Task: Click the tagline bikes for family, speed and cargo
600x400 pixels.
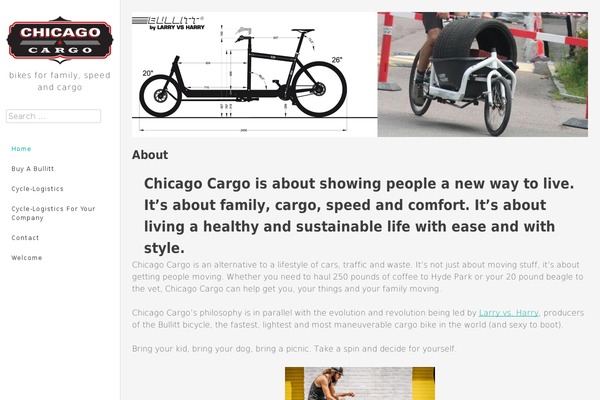Action: [x=60, y=81]
